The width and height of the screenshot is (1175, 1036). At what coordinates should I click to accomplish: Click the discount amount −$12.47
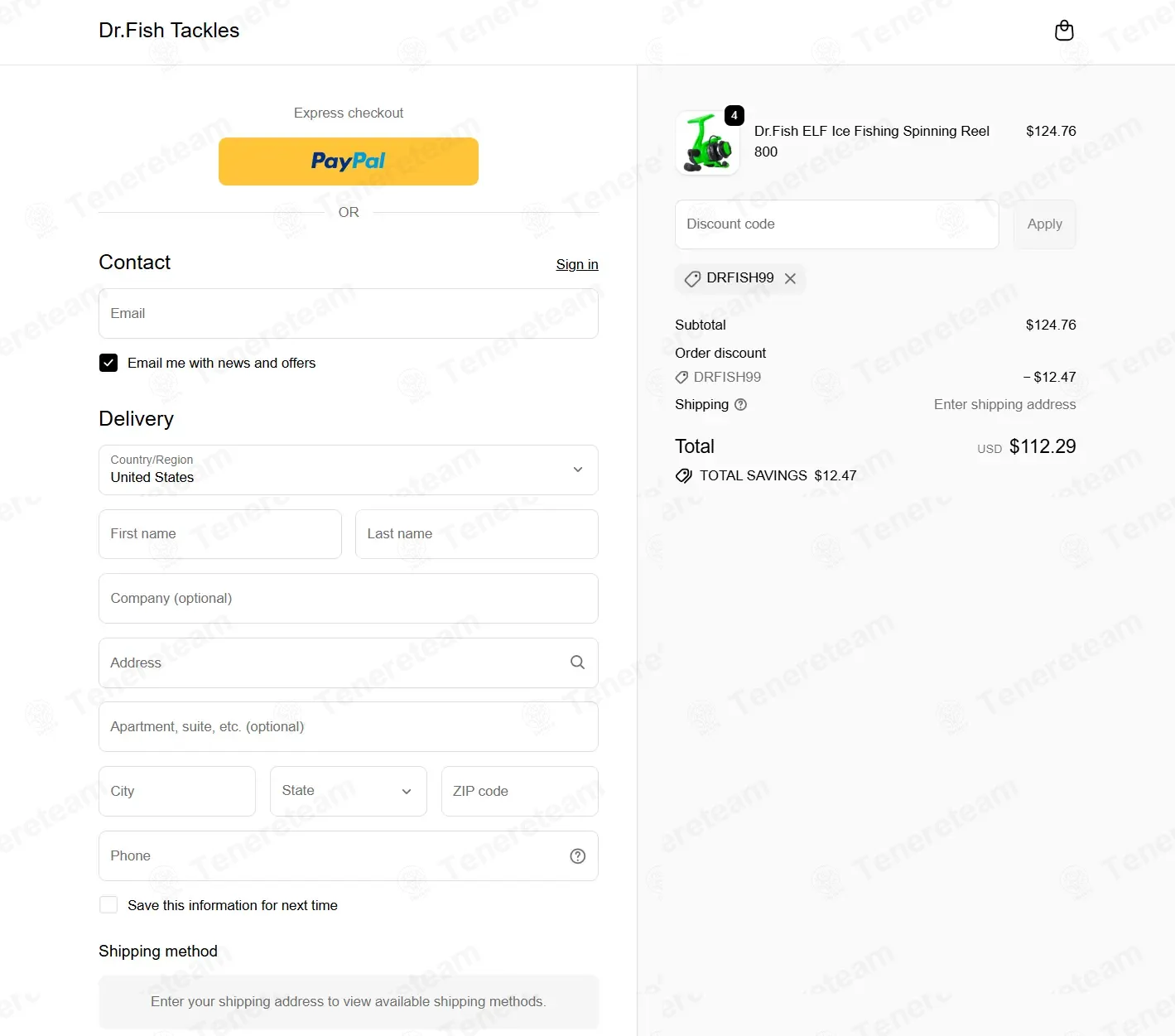[1049, 377]
